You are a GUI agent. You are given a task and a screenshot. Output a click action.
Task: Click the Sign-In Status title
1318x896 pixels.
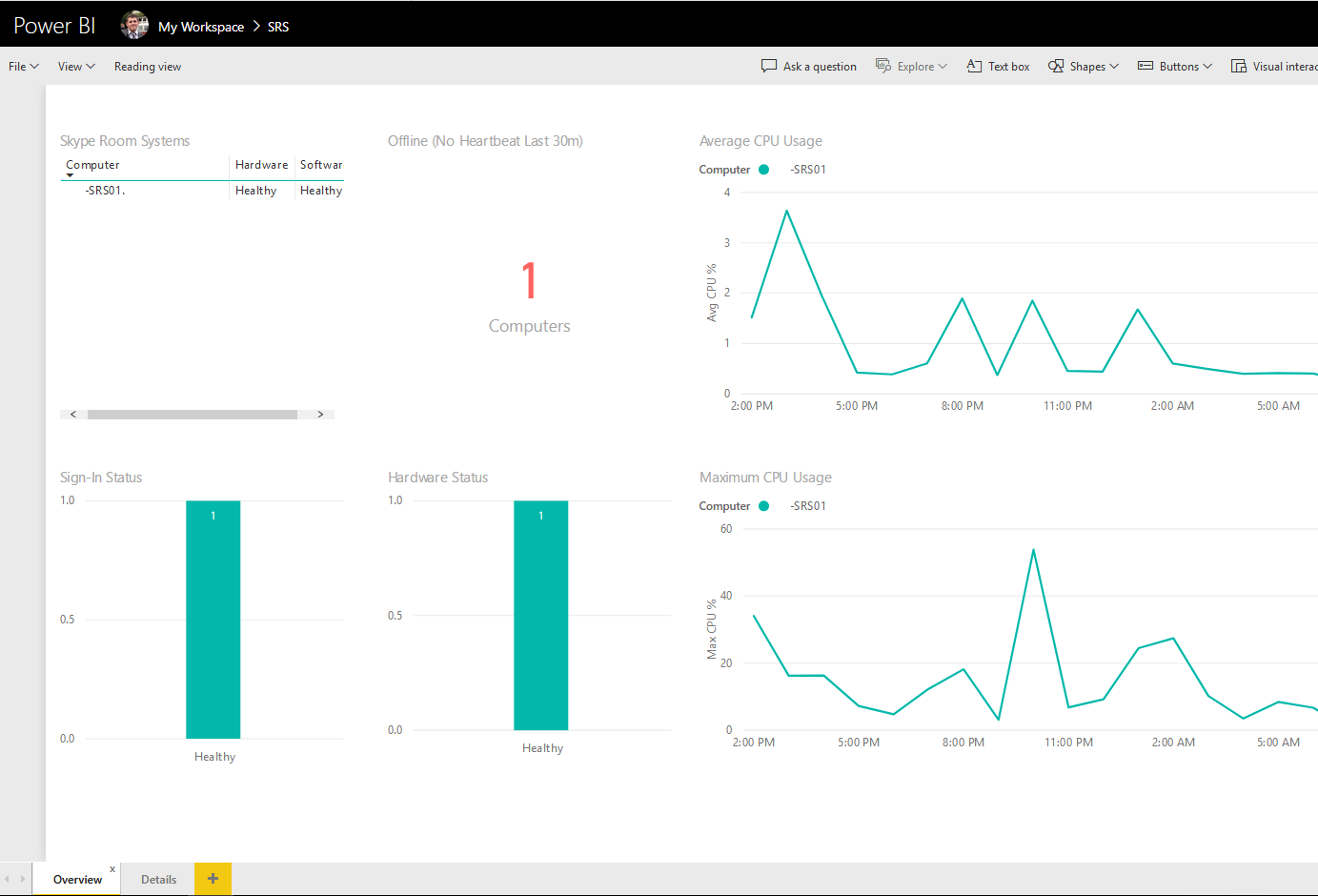point(101,478)
